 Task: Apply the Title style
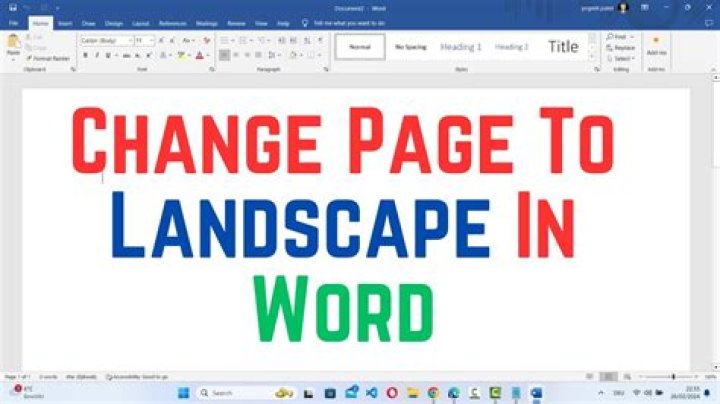tap(563, 46)
